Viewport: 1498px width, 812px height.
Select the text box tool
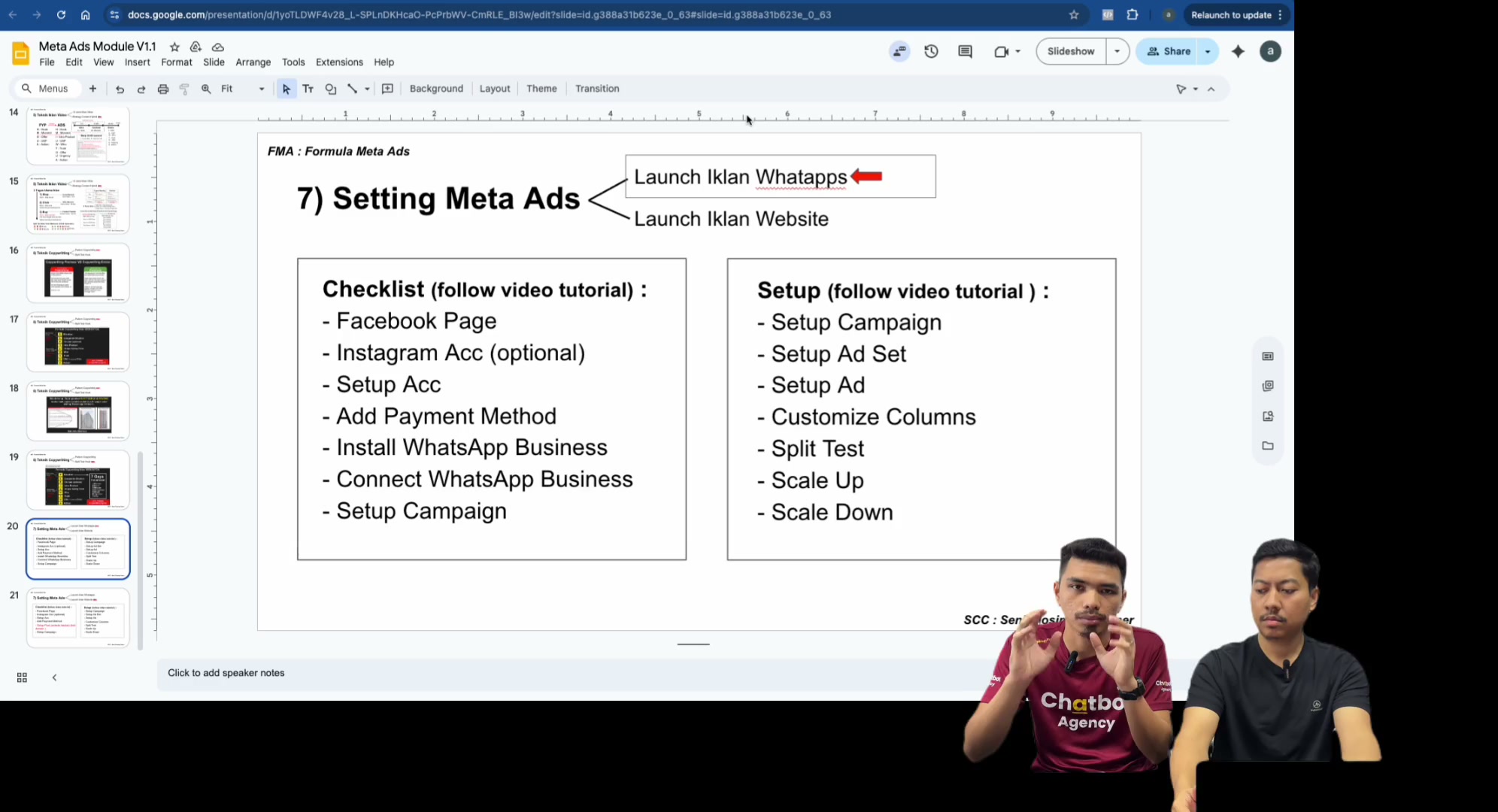[x=308, y=89]
